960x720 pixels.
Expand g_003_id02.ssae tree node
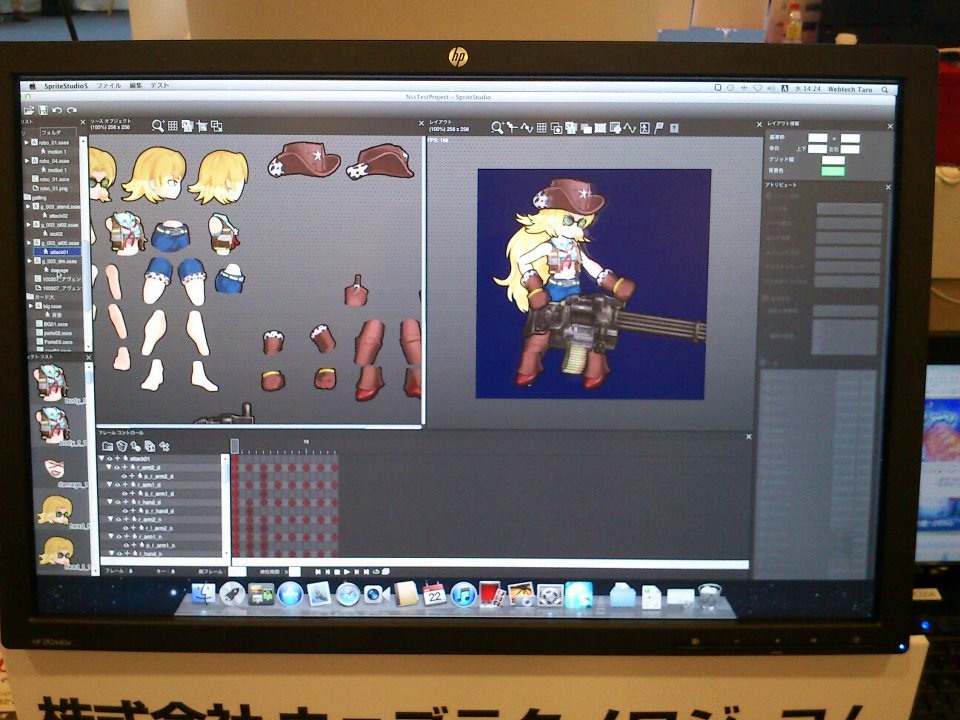click(x=28, y=225)
